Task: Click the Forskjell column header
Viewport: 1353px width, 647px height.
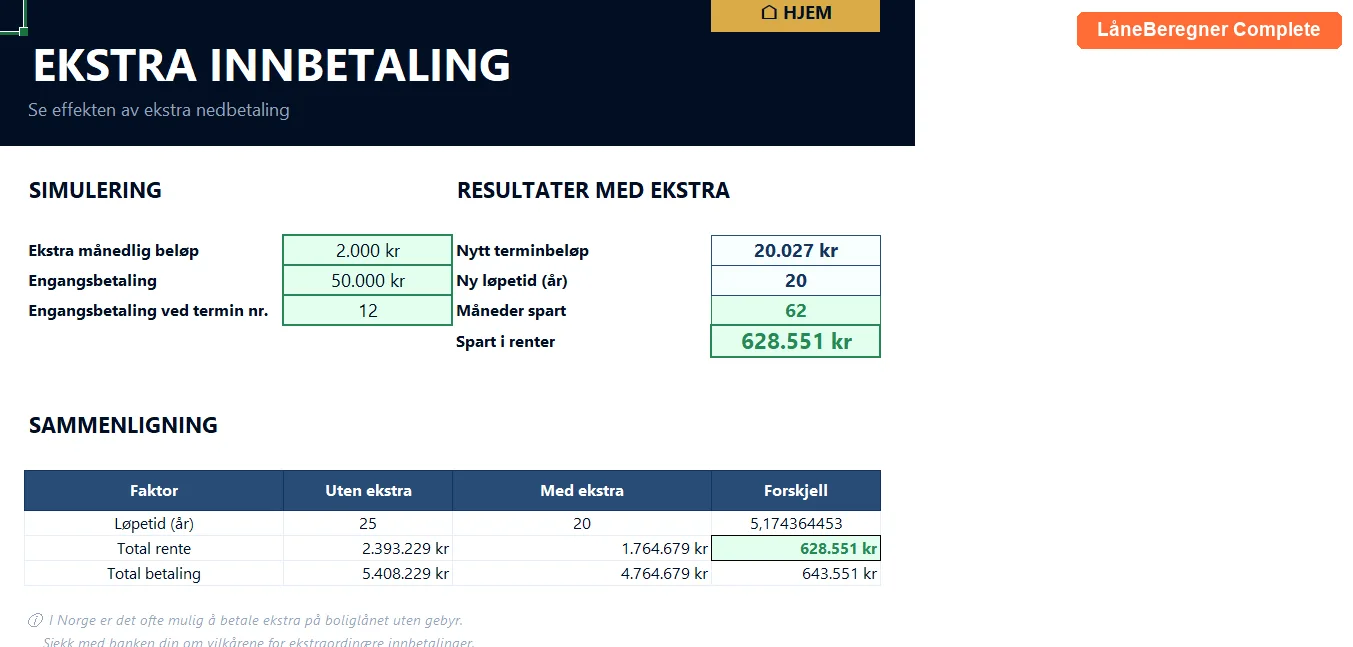Action: point(796,491)
